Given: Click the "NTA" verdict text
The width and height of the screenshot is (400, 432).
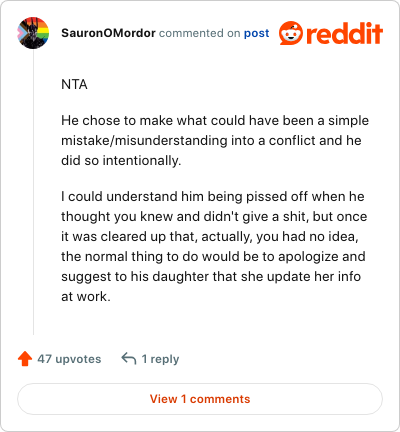Looking at the screenshot, I should (x=74, y=84).
